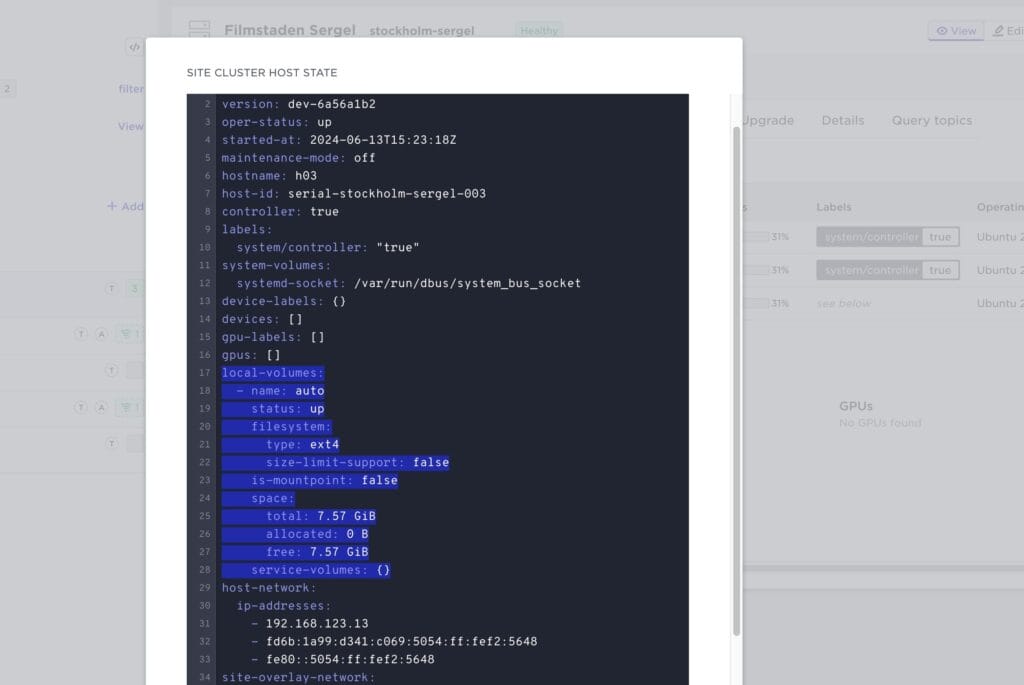
Task: Click the server icon beside Filmstaden Sergel
Action: (200, 30)
